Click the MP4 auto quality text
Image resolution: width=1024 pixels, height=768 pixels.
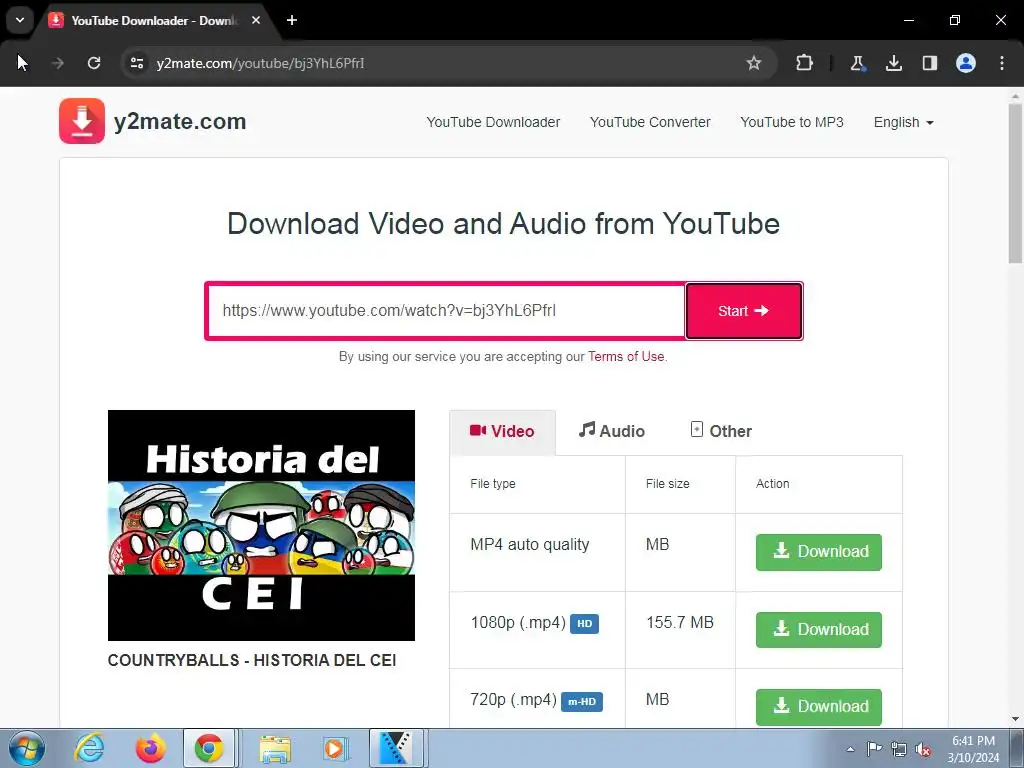point(530,545)
